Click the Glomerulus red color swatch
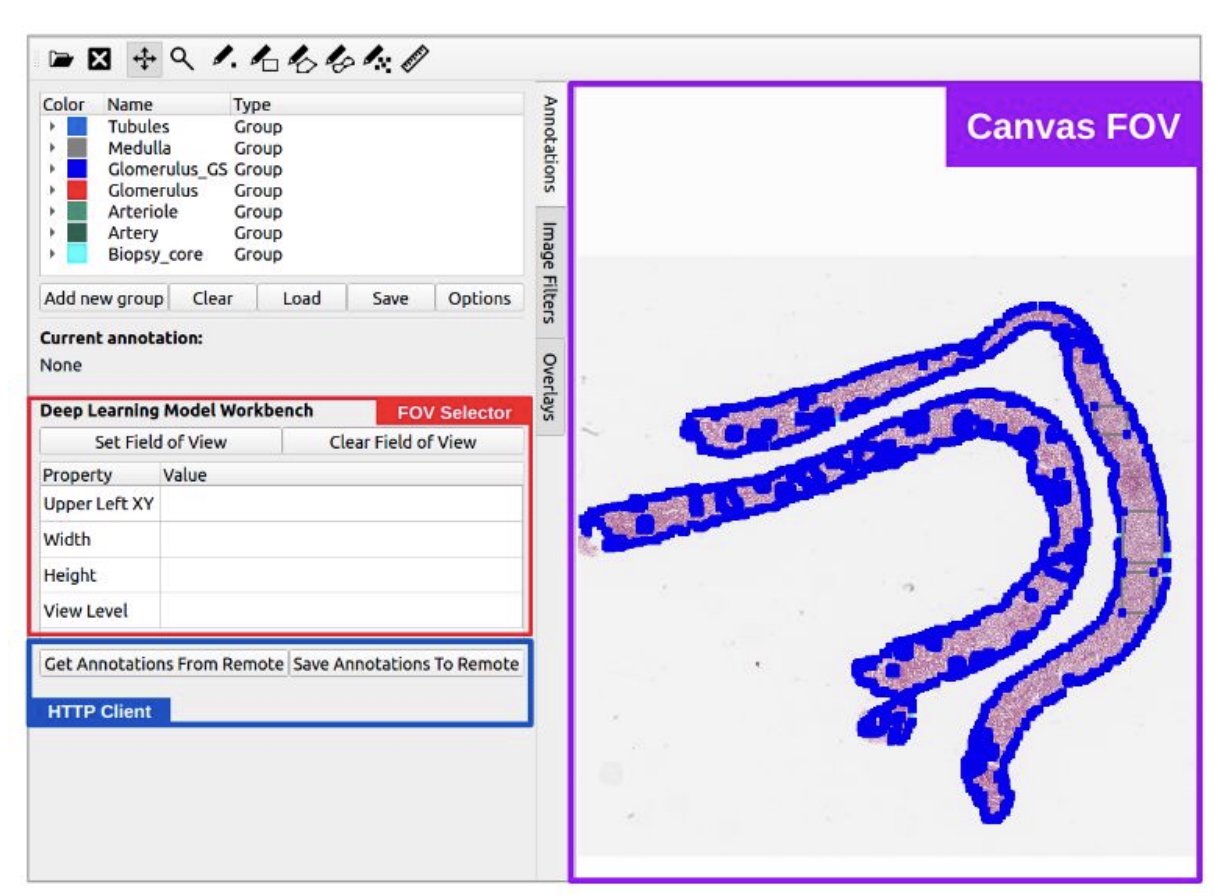 tap(77, 190)
